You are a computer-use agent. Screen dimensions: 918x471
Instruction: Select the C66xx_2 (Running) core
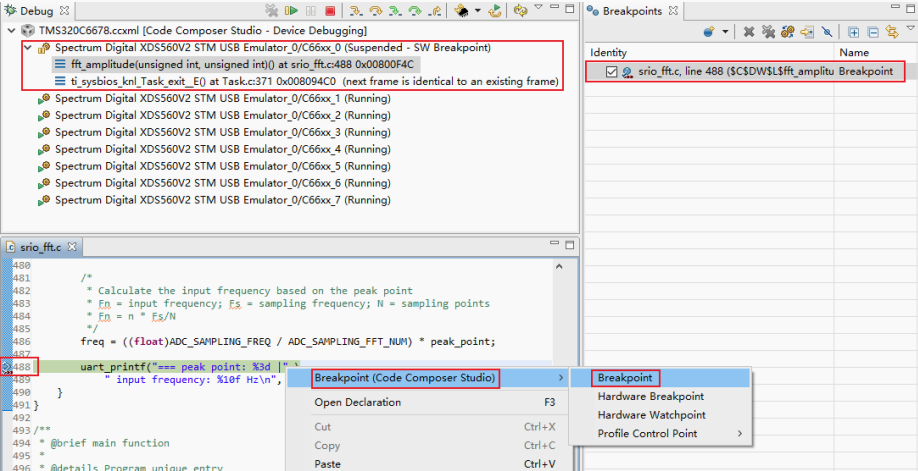[x=214, y=115]
